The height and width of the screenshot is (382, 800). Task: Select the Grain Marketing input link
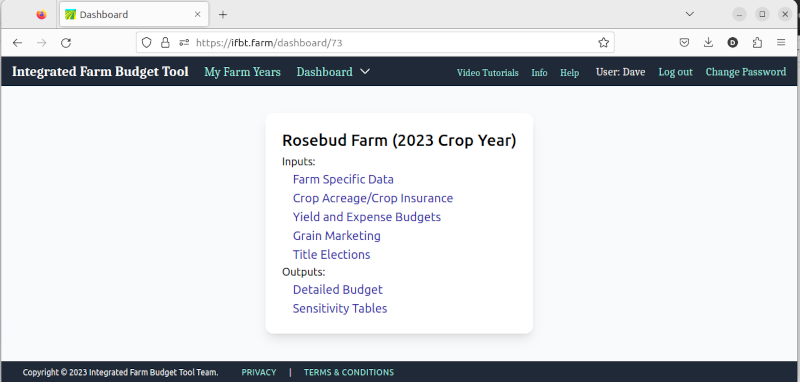pyautogui.click(x=337, y=236)
